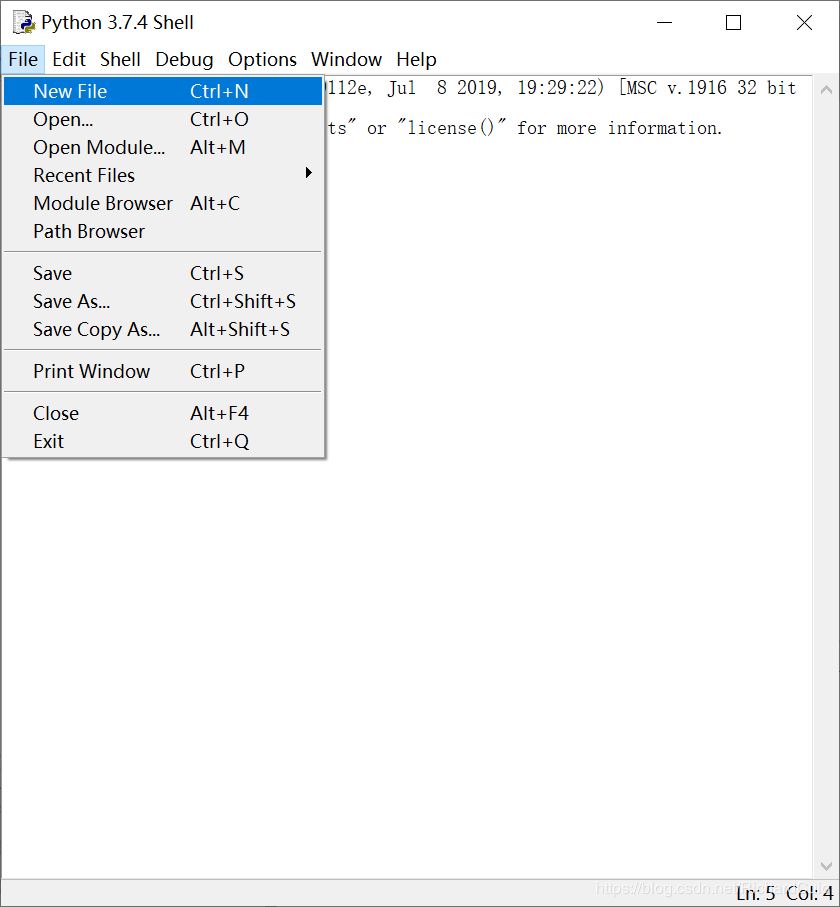Choose Save Copy As... entry
The image size is (840, 907).
163,330
